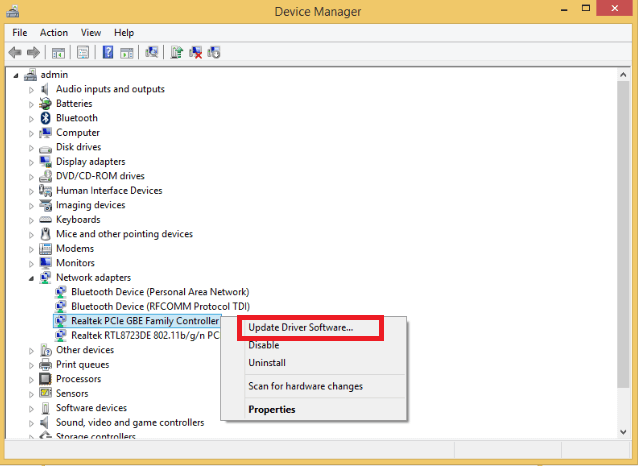
Task: Click the Human Interface Devices icon
Action: pos(45,190)
